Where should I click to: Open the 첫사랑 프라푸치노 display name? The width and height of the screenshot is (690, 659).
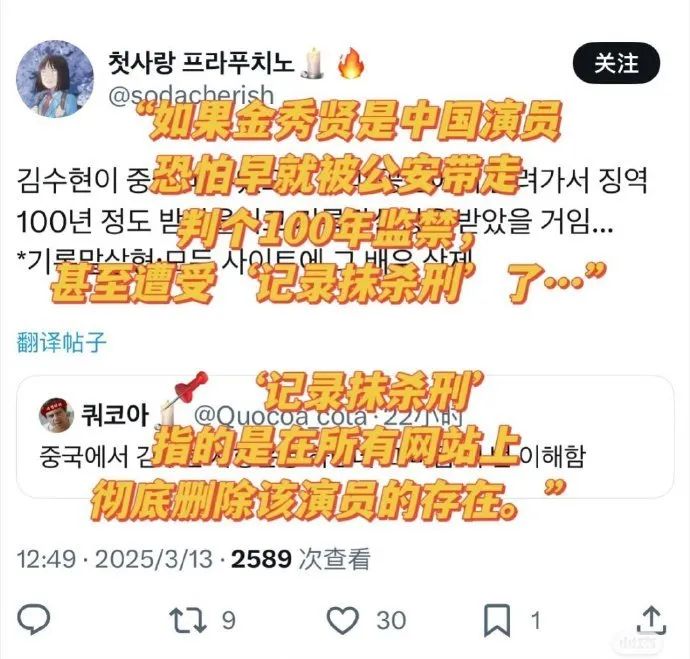(x=201, y=62)
